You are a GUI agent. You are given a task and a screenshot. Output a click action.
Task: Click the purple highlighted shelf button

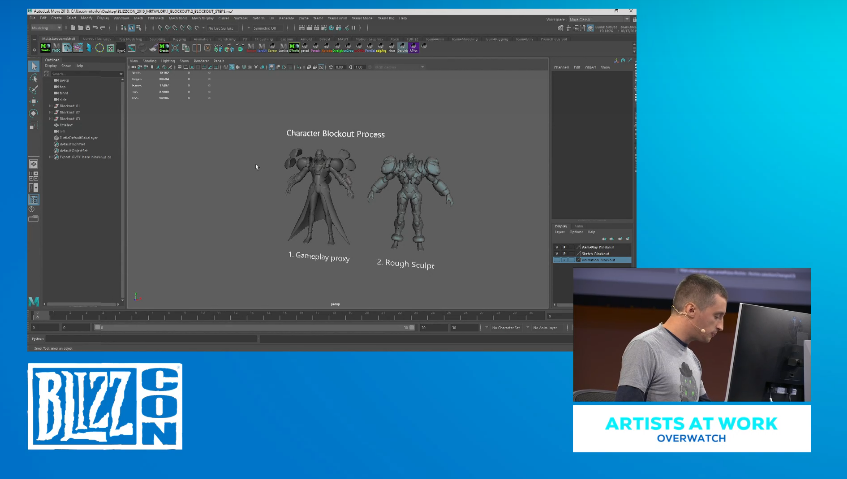point(414,48)
